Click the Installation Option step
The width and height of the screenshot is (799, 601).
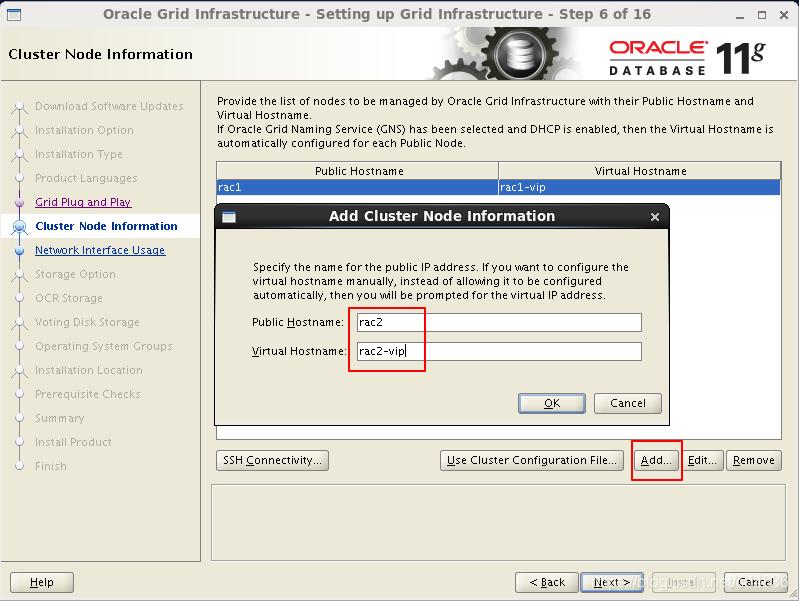pyautogui.click(x=84, y=130)
